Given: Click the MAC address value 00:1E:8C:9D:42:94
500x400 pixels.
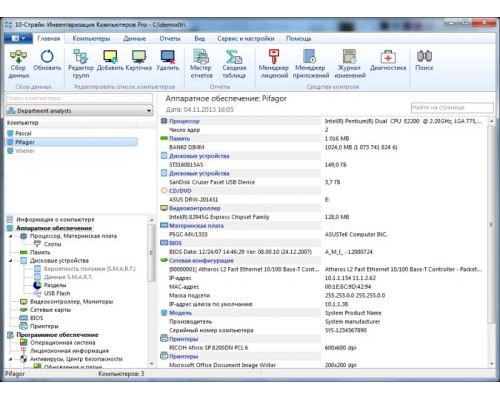Looking at the screenshot, I should [348, 287].
